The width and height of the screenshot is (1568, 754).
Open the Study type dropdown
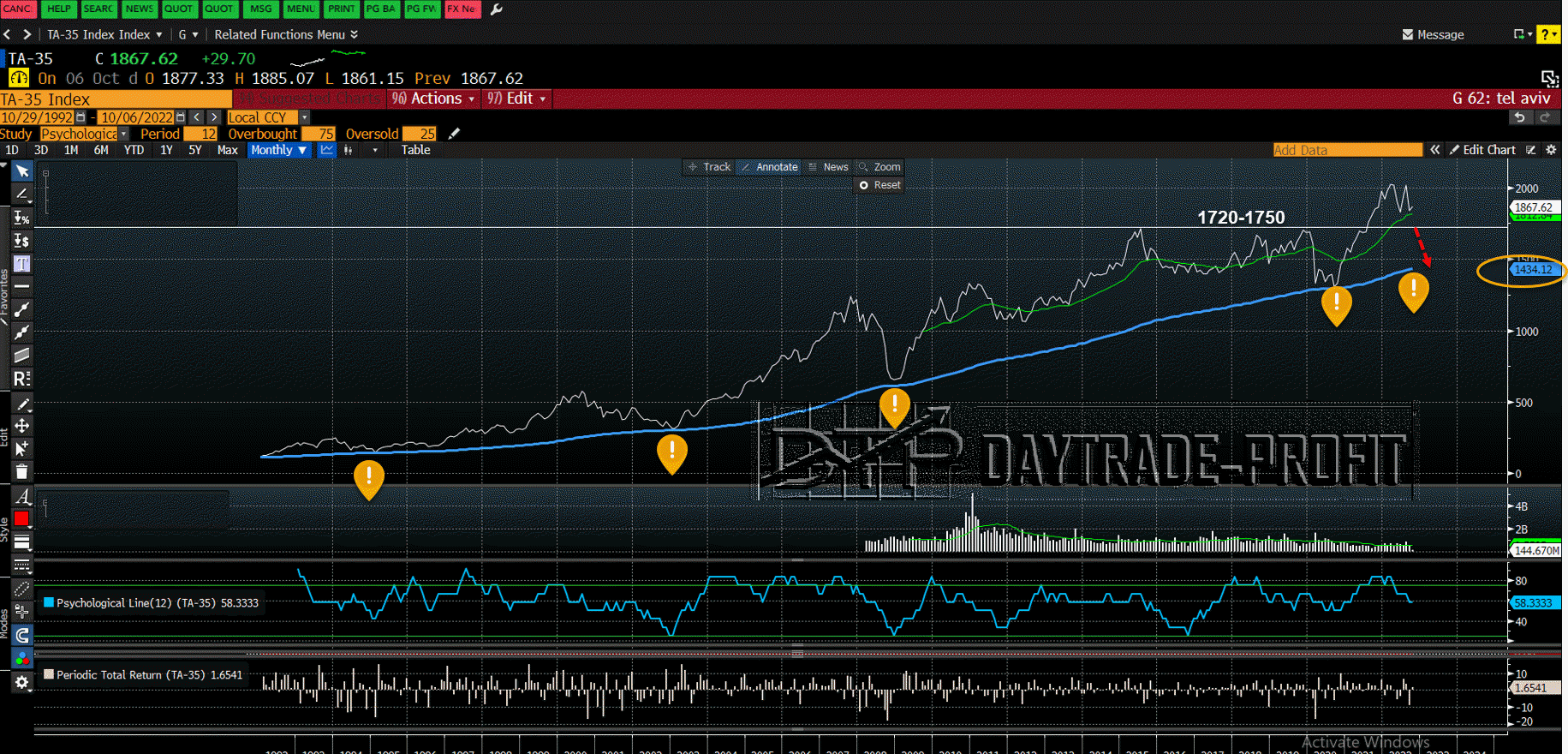click(84, 134)
